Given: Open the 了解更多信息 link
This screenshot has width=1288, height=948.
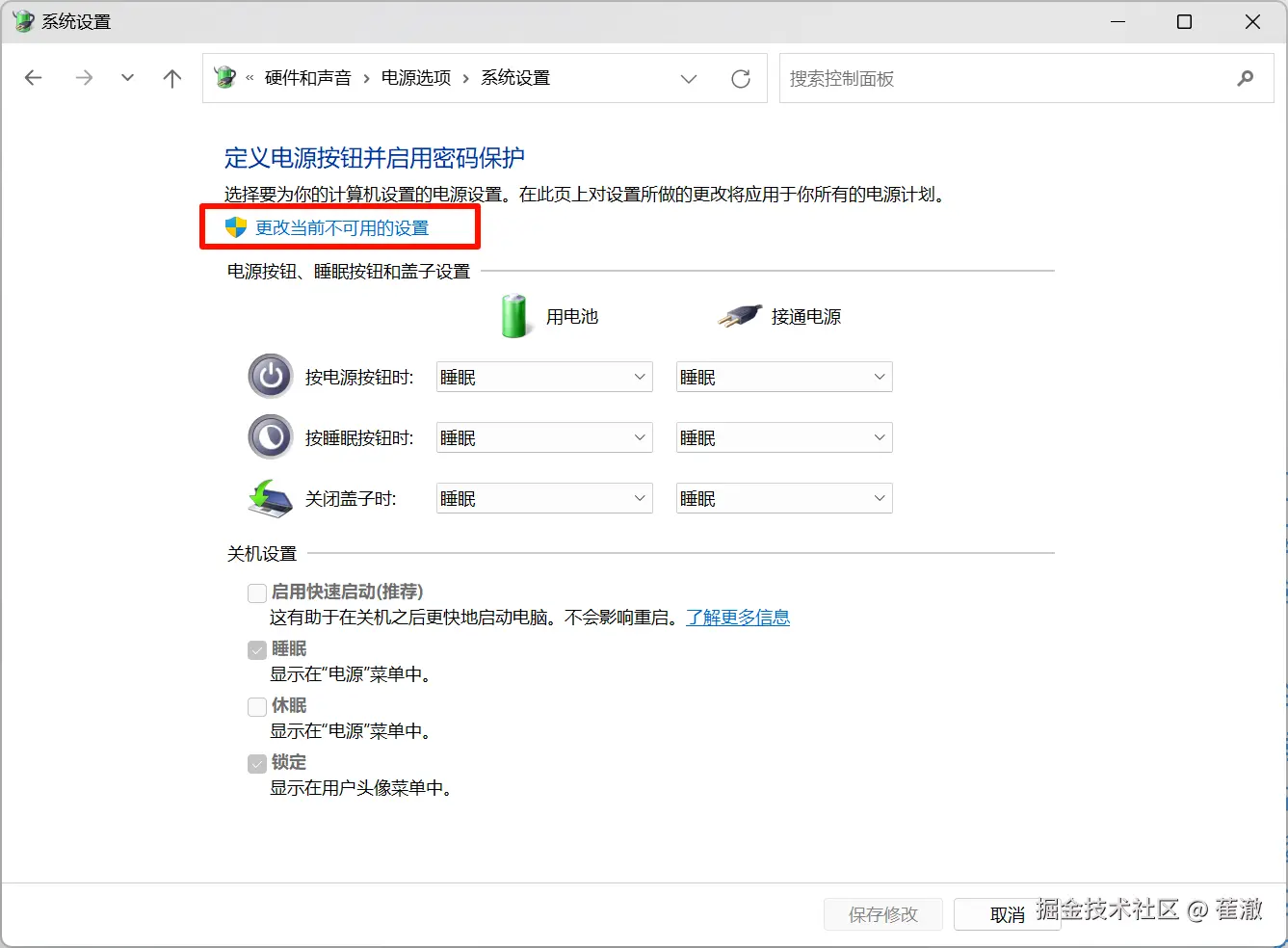Looking at the screenshot, I should coord(738,617).
